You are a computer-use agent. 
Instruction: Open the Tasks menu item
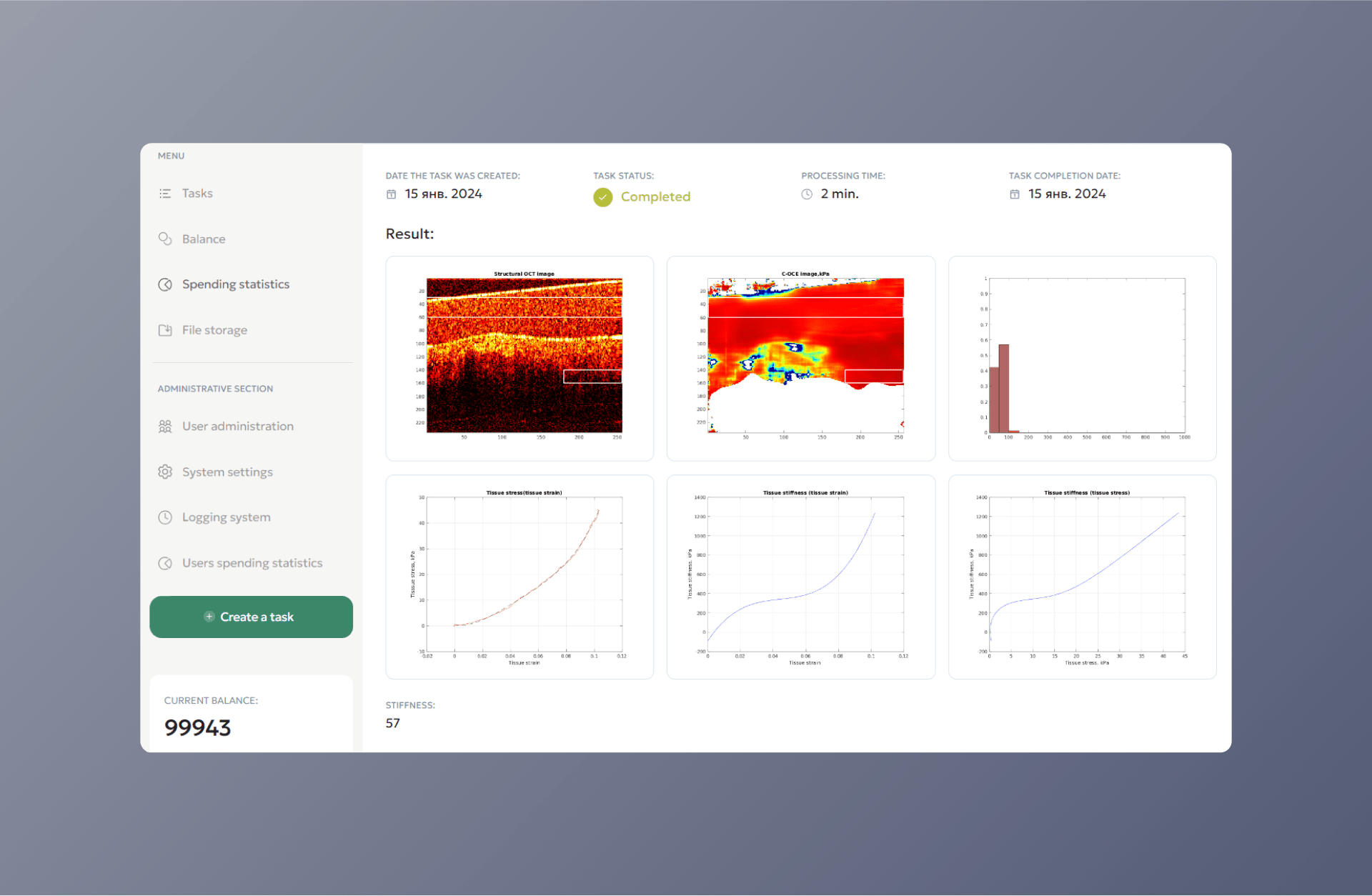[197, 194]
